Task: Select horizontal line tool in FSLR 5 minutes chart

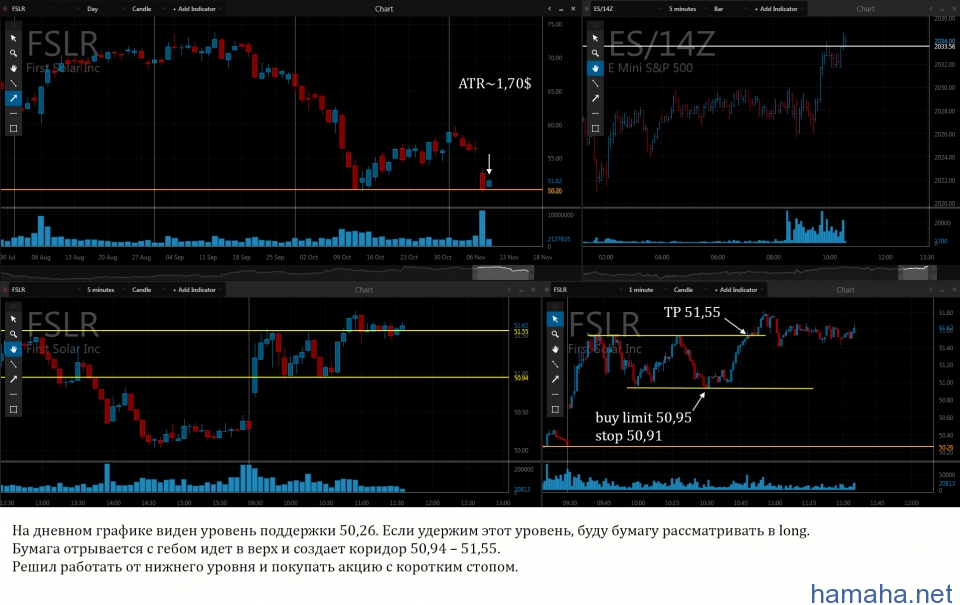Action: click(x=13, y=394)
